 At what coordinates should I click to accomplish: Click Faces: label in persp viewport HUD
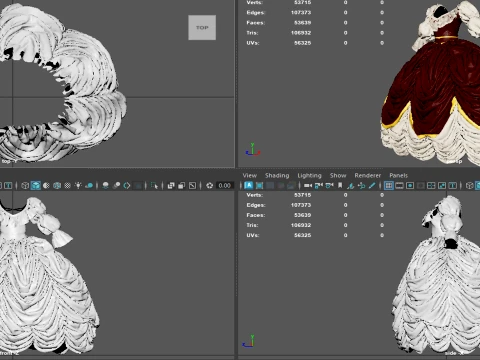click(x=256, y=23)
